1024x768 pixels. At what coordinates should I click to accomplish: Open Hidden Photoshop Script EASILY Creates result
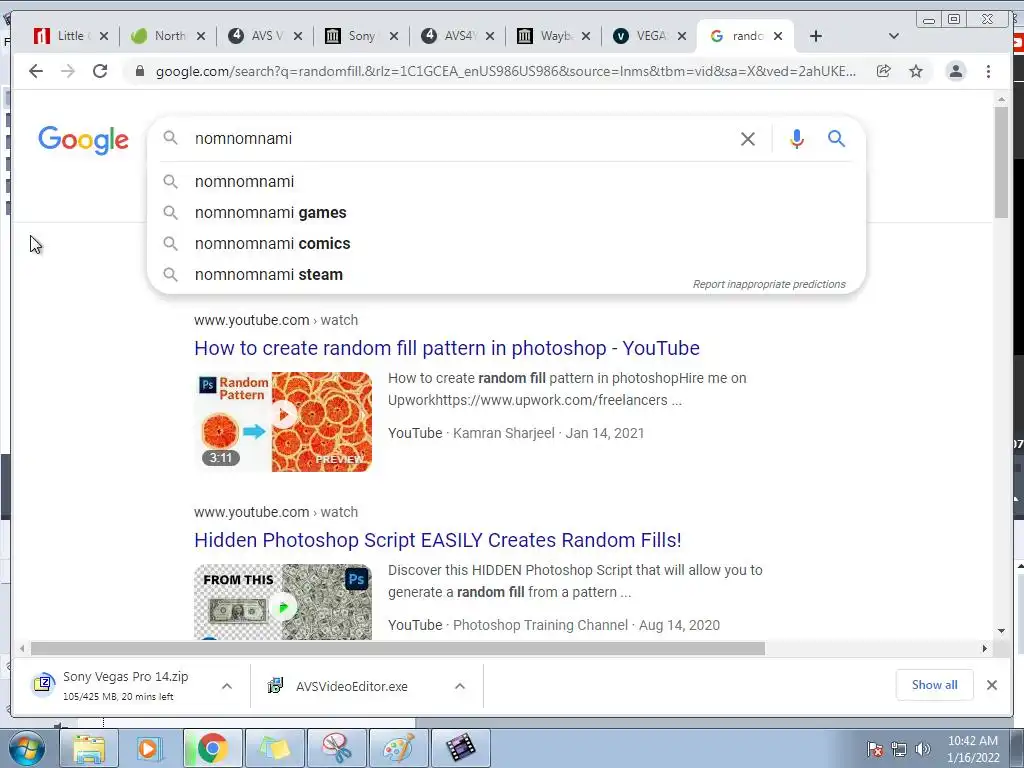point(438,540)
